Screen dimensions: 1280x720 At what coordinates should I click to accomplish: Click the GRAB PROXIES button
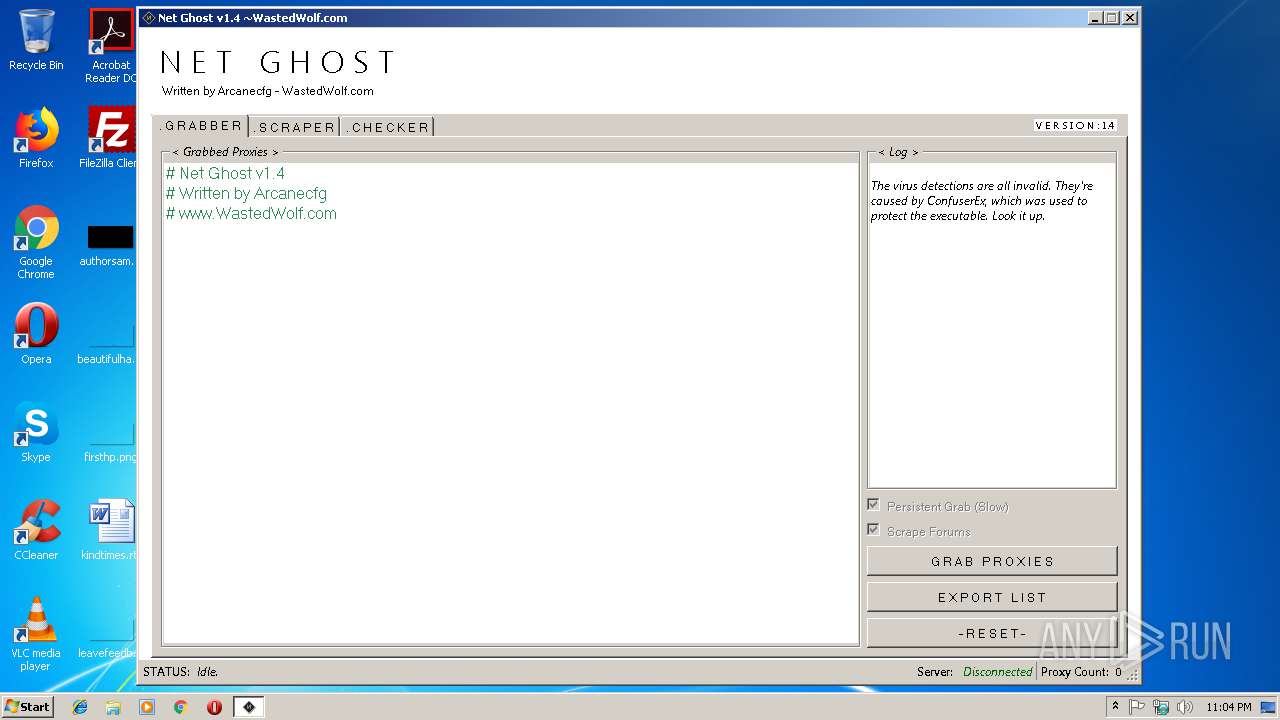pyautogui.click(x=992, y=561)
